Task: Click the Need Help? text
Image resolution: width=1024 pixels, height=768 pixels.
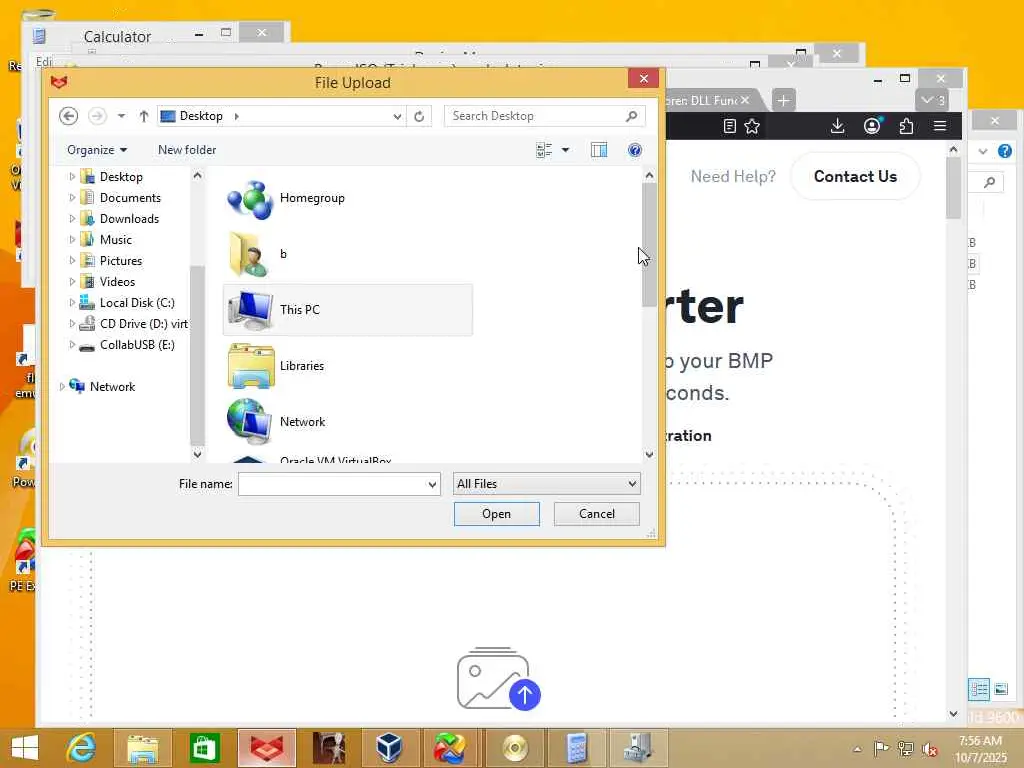Action: point(733,176)
